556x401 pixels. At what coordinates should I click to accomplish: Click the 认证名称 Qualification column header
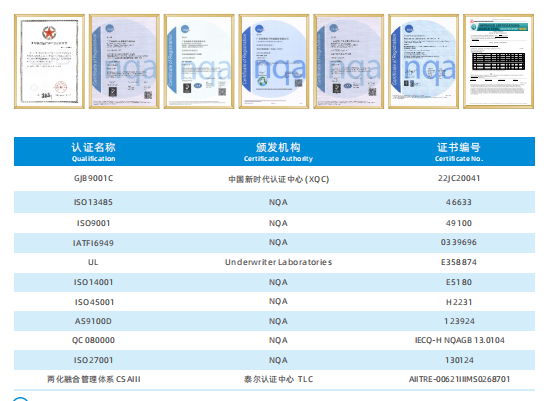point(94,152)
